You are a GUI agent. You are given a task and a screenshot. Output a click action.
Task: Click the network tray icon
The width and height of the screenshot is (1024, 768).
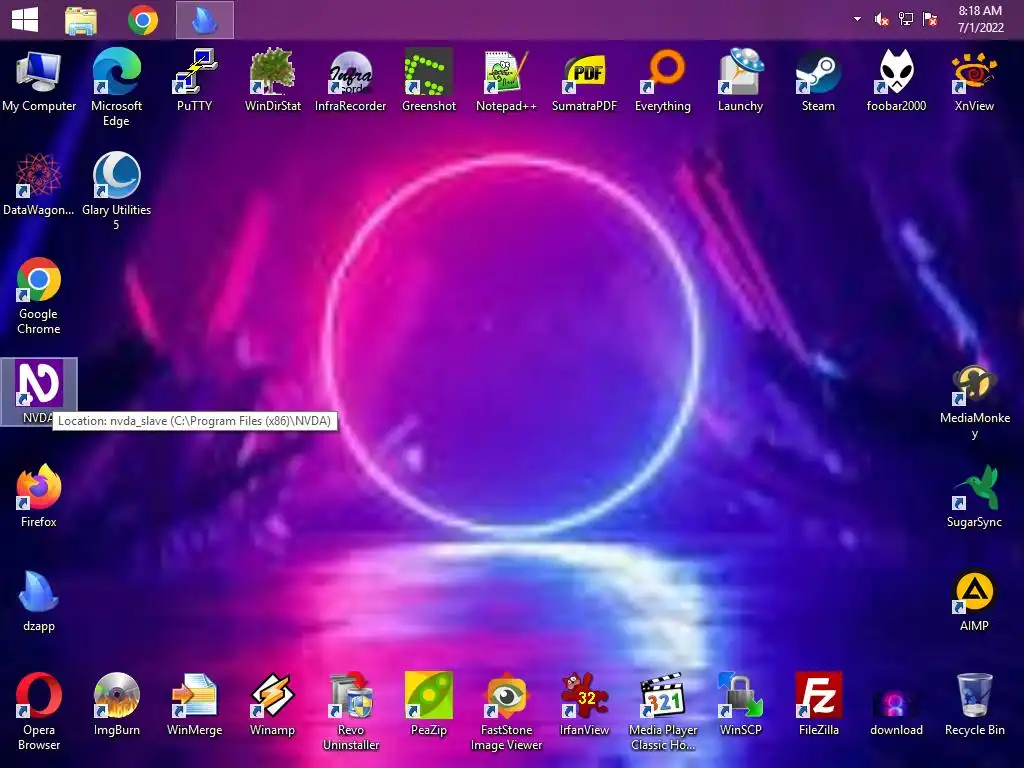click(x=906, y=19)
